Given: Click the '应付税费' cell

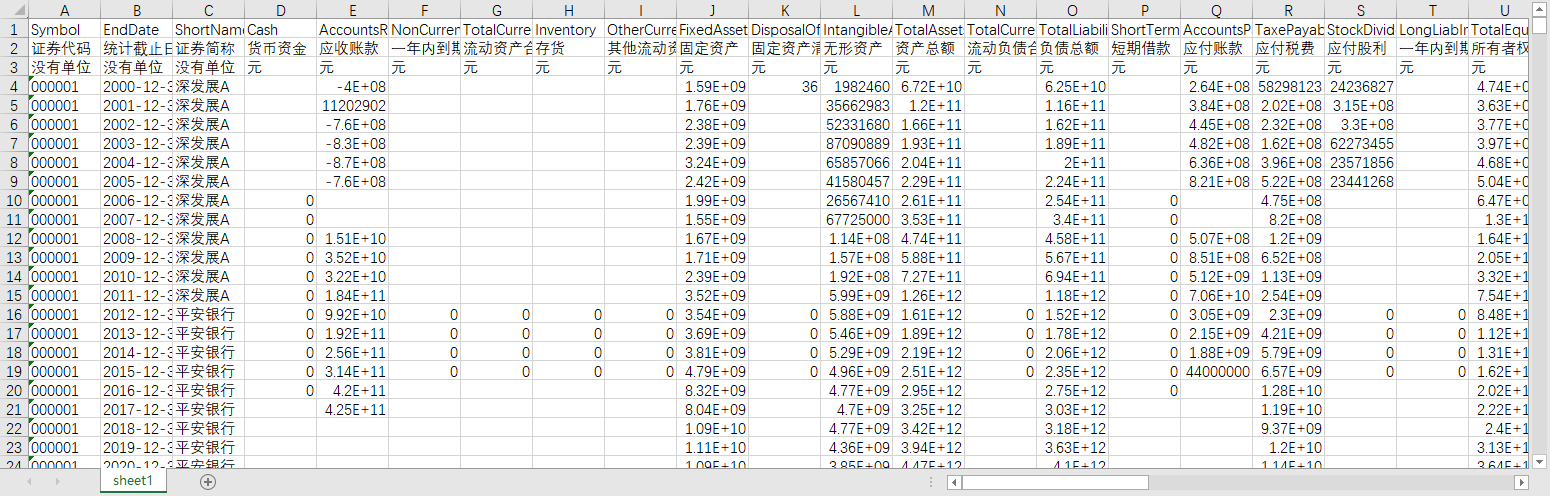Looking at the screenshot, I should point(1288,49).
